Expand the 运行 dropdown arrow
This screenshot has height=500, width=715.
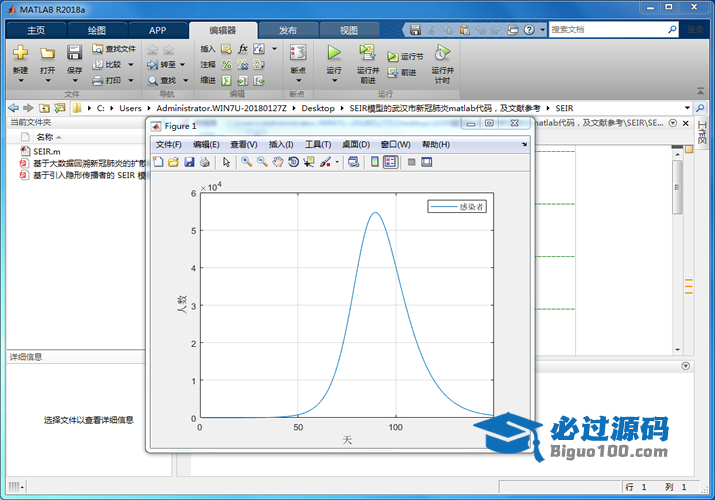334,81
